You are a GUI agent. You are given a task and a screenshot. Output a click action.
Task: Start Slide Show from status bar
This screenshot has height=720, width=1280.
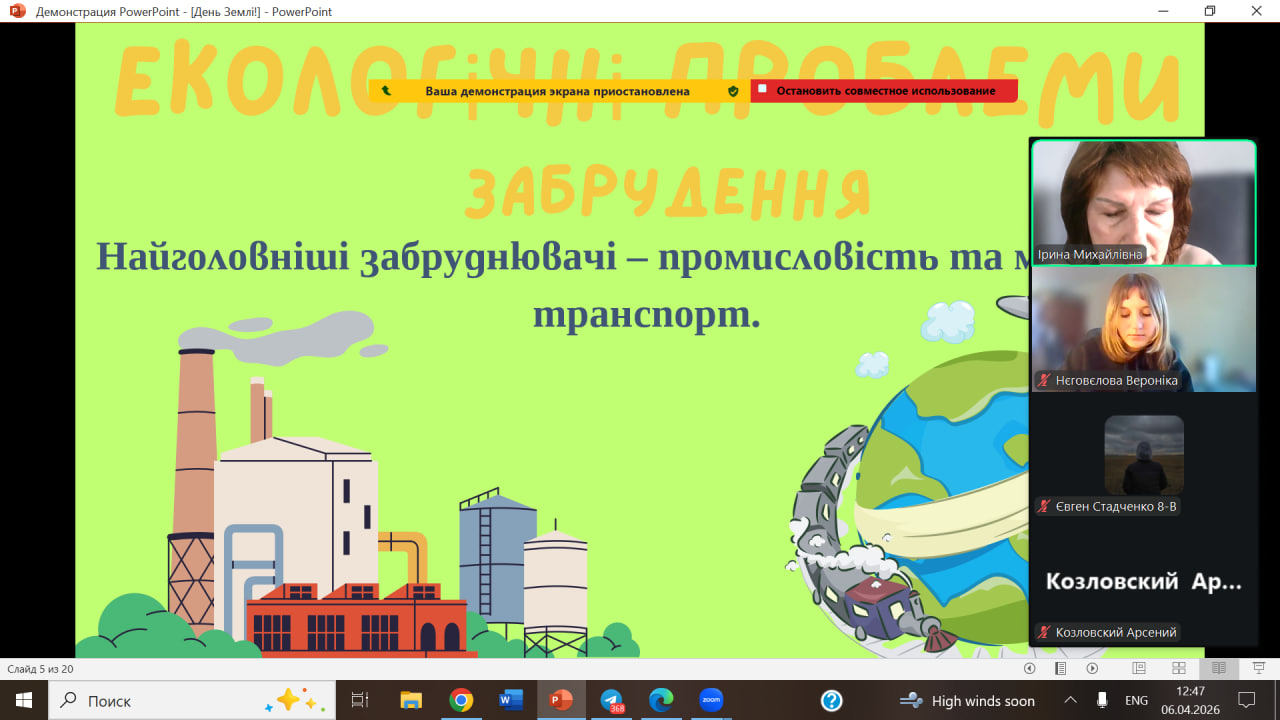coord(1258,668)
